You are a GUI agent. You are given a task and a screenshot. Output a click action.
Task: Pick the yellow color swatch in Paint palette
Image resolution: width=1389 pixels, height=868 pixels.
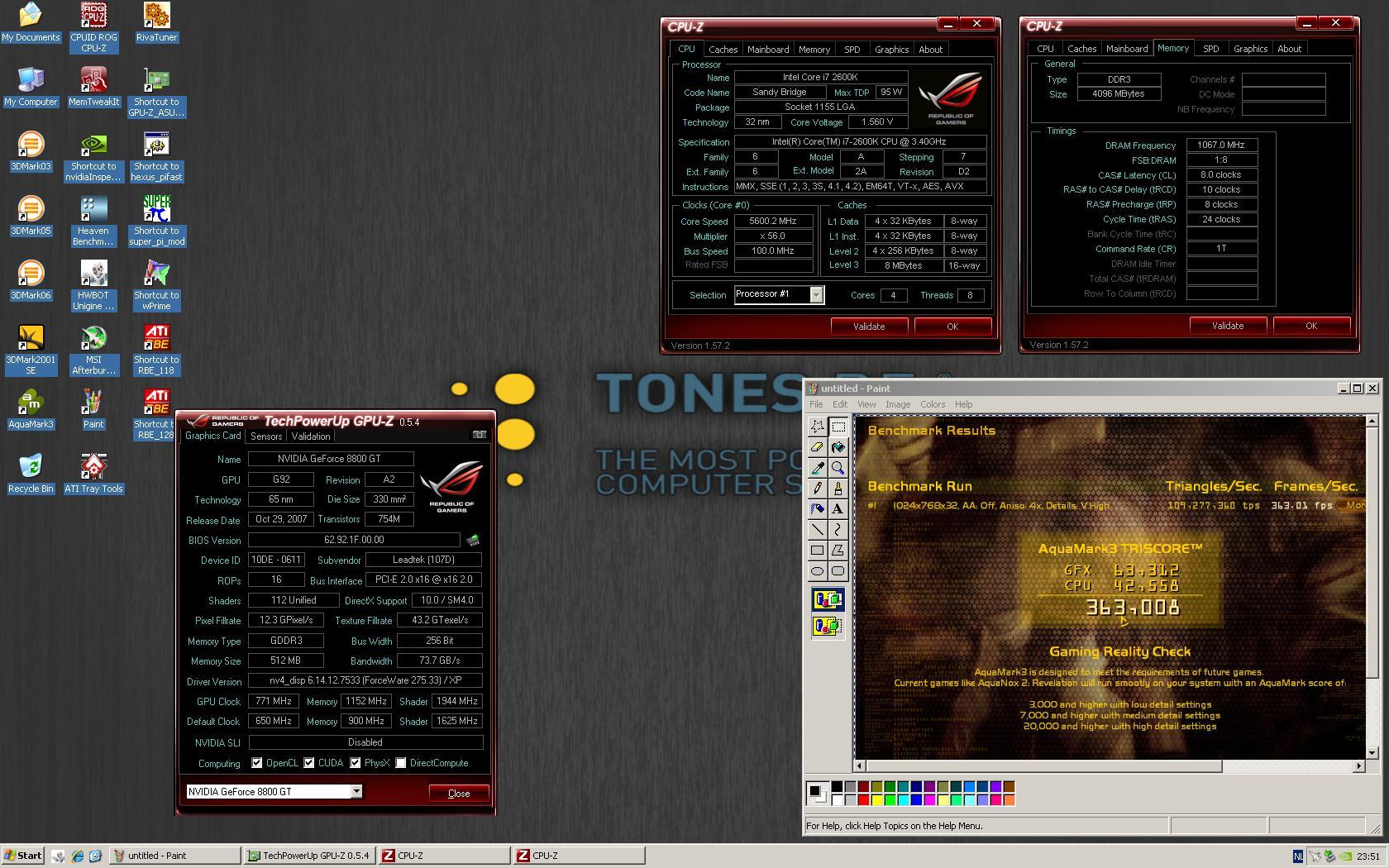[876, 799]
